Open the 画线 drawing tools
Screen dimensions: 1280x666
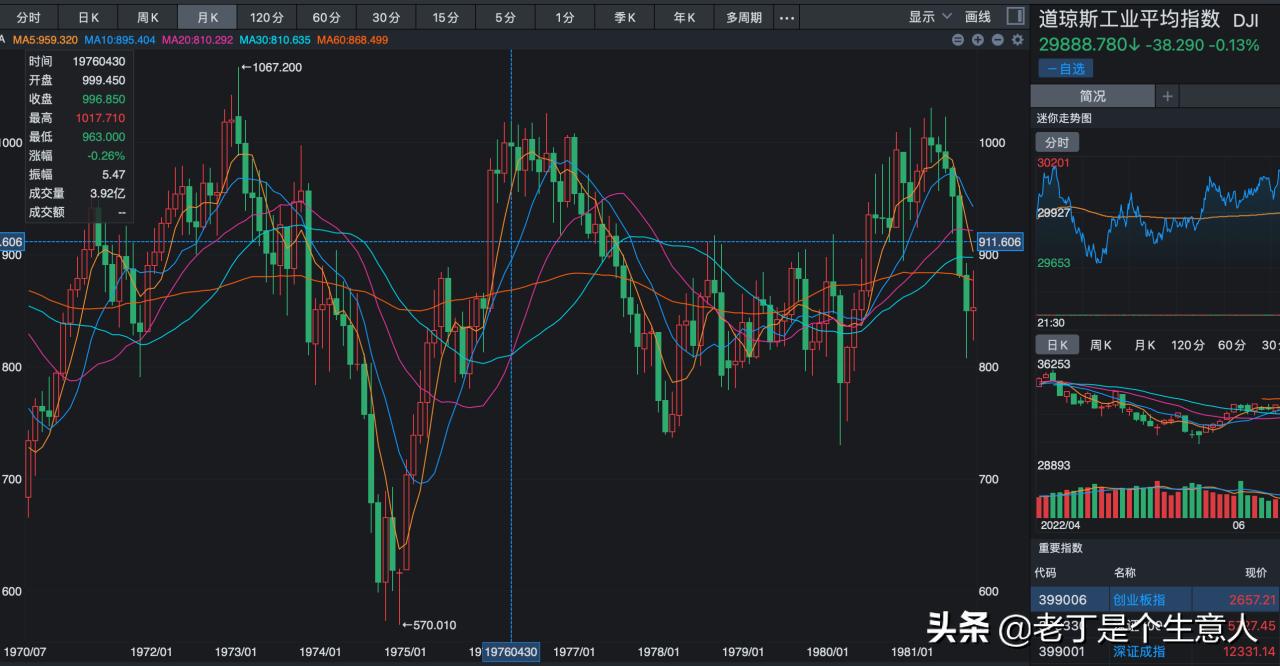point(977,17)
